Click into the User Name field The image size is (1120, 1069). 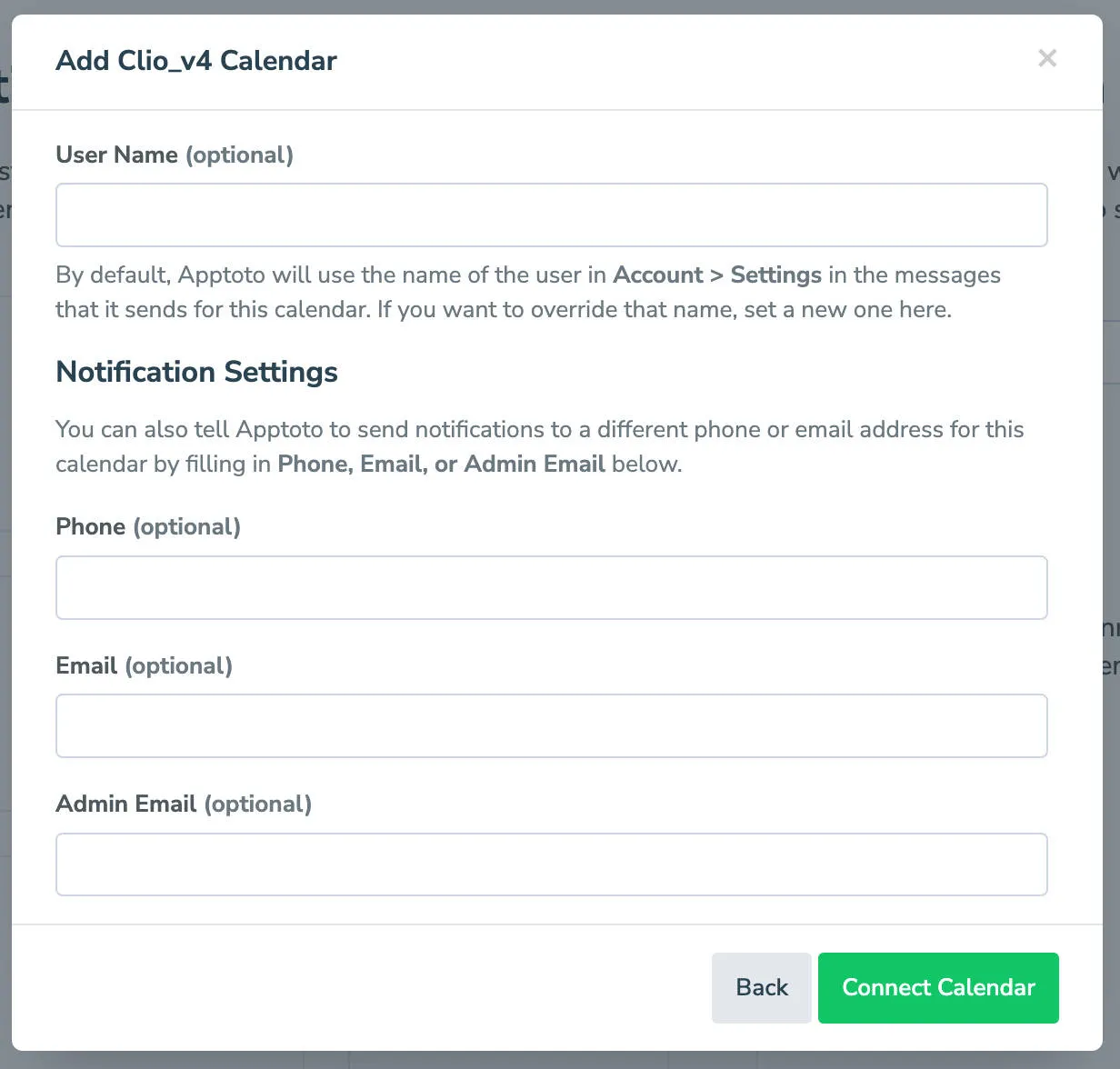551,215
